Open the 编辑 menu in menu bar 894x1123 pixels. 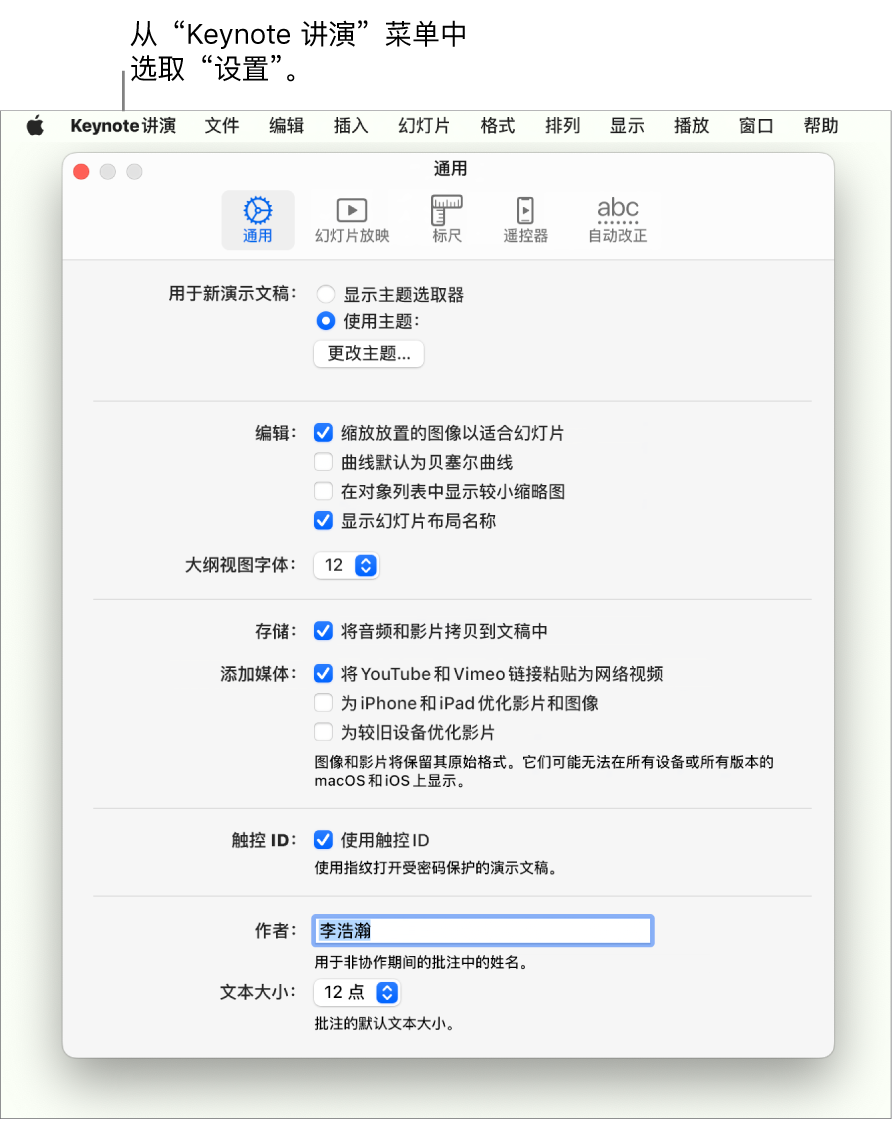[x=287, y=126]
